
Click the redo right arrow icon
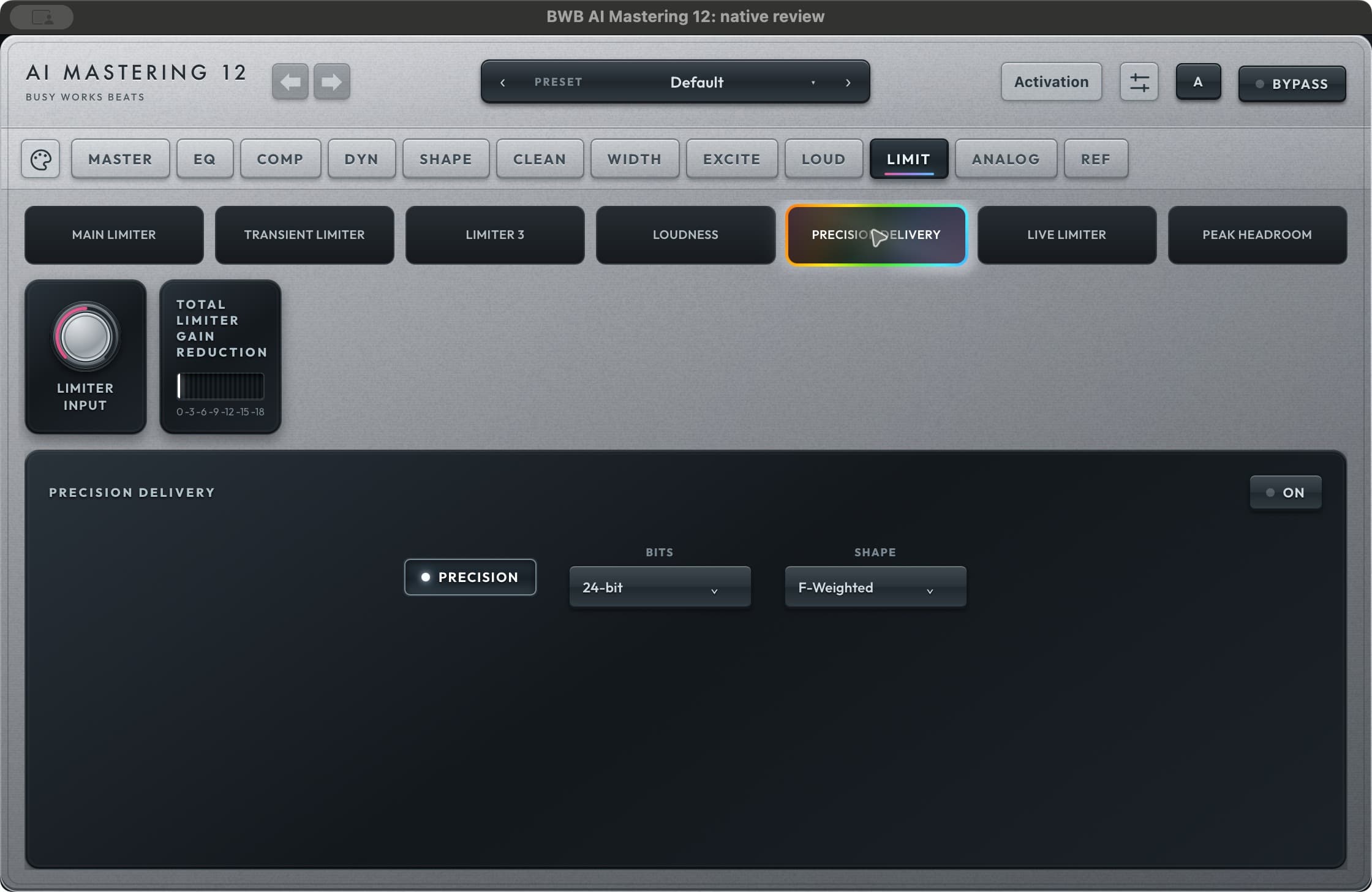click(x=331, y=81)
